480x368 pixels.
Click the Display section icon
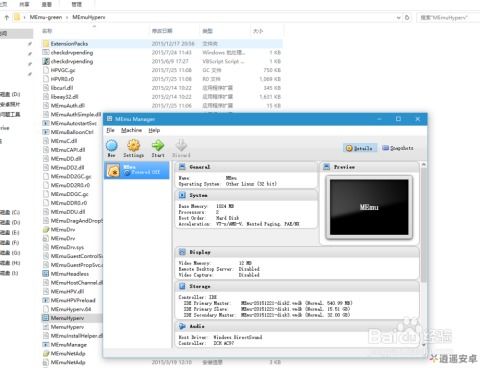pyautogui.click(x=182, y=252)
